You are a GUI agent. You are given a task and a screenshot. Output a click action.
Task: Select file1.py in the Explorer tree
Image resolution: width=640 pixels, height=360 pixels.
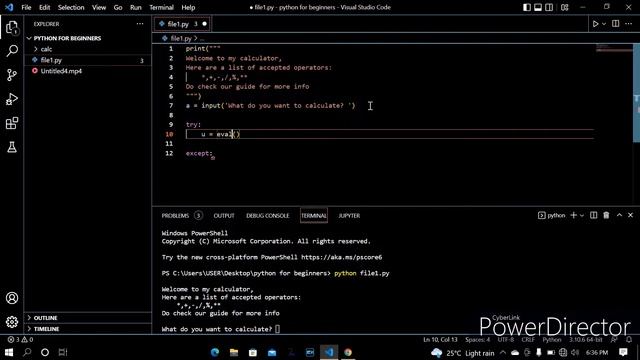(88, 60)
